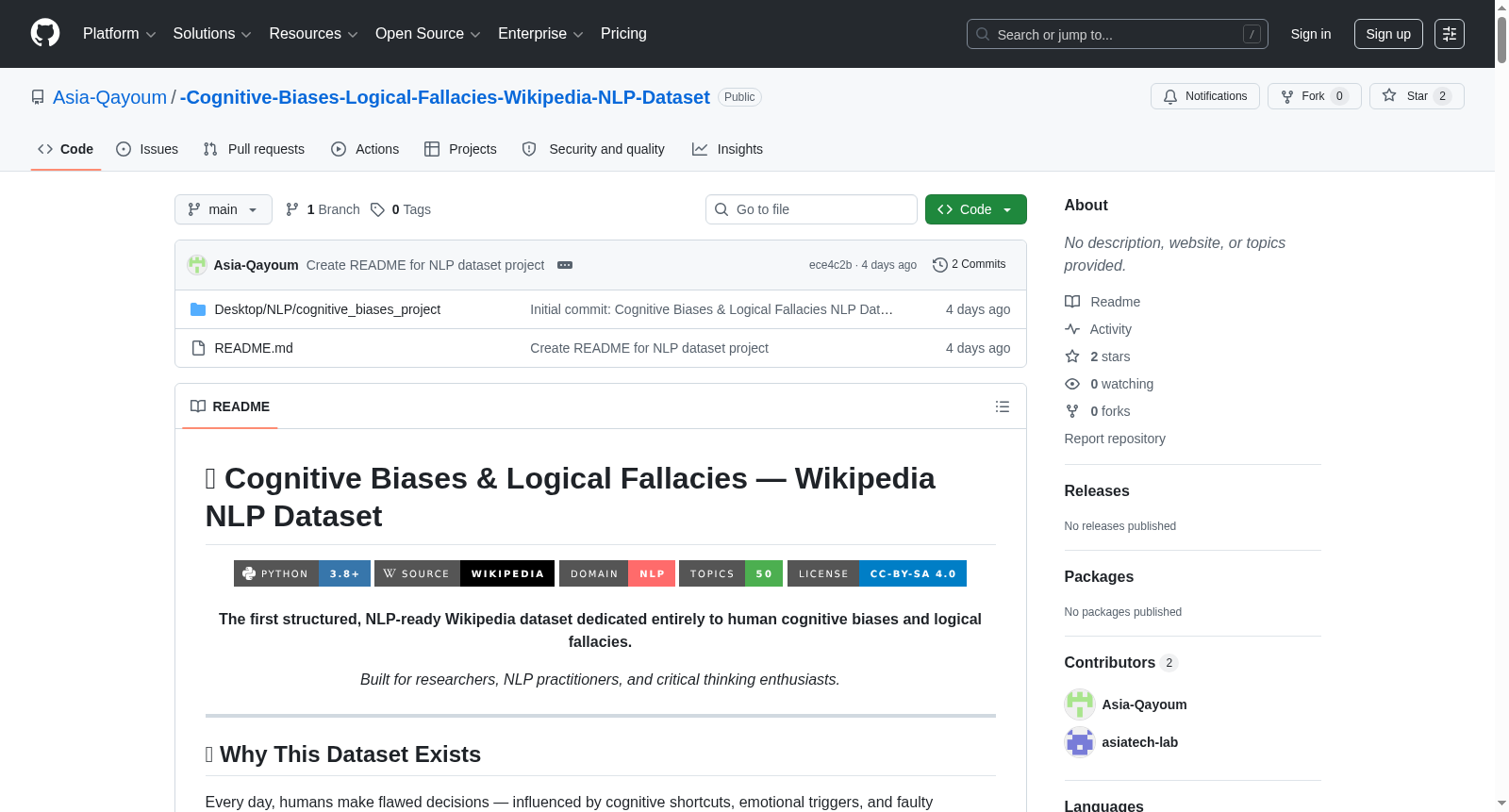Screen dimensions: 1509x812
Task: Open the Asia-Qayoum contributor name link
Action: pos(1145,704)
